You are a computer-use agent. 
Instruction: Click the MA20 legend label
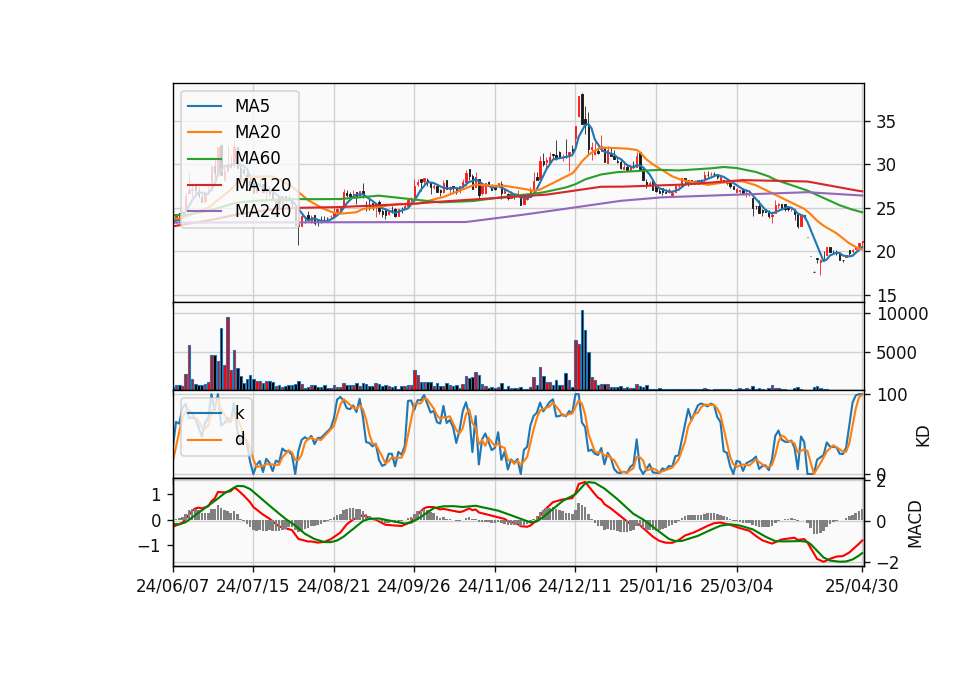(257, 132)
